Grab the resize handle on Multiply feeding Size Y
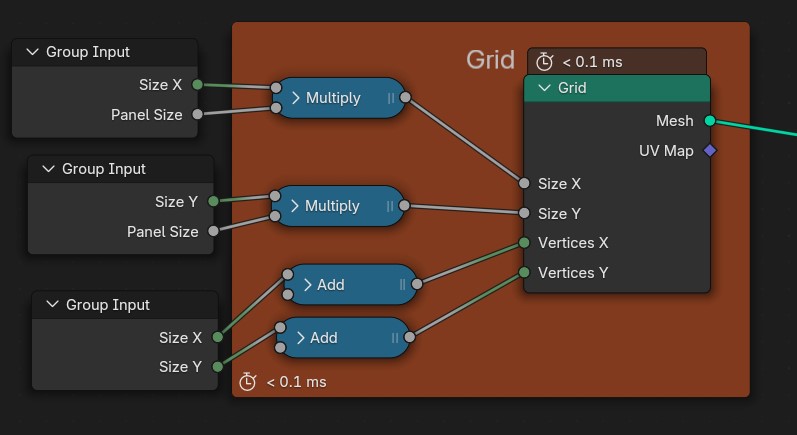The width and height of the screenshot is (797, 435). (x=390, y=206)
